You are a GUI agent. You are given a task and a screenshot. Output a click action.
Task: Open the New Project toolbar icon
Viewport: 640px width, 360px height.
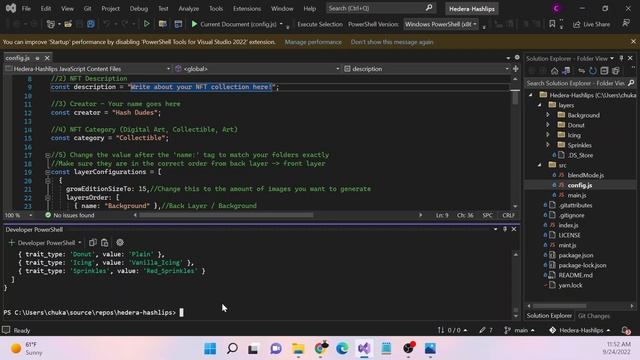[51, 24]
